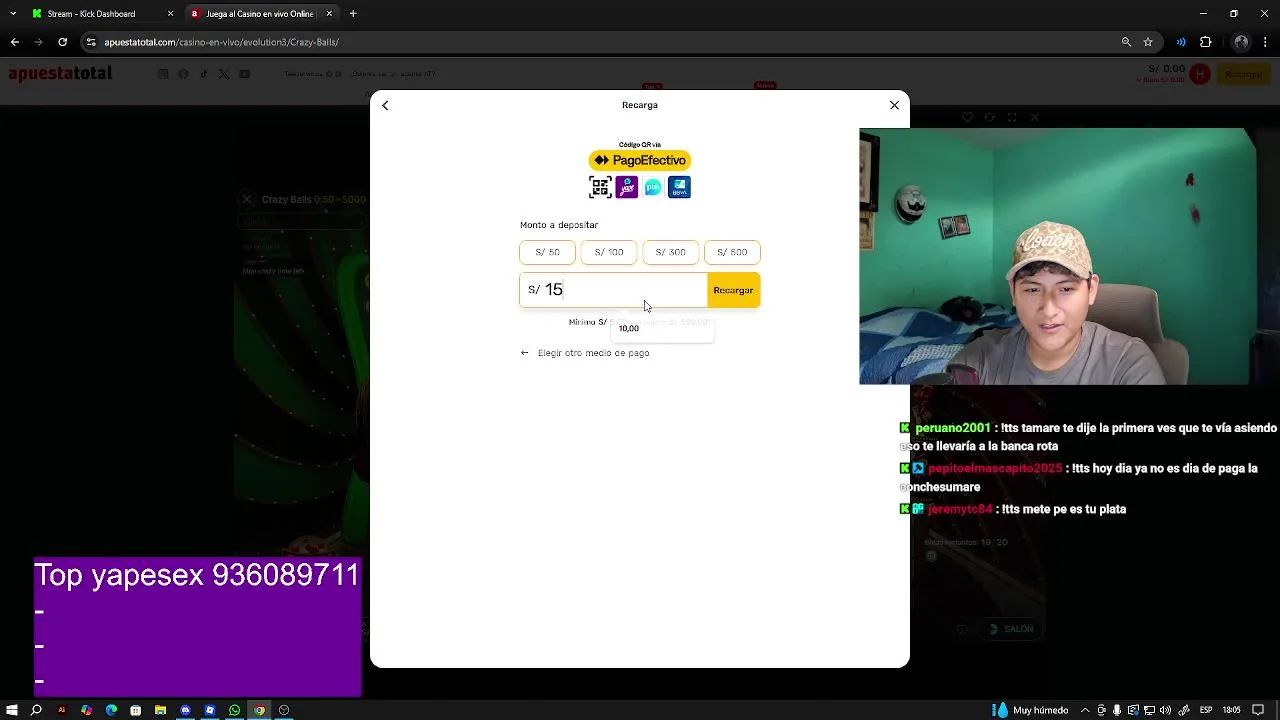Open the zoom magnifier in address bar
Image resolution: width=1280 pixels, height=720 pixels.
[x=1126, y=42]
